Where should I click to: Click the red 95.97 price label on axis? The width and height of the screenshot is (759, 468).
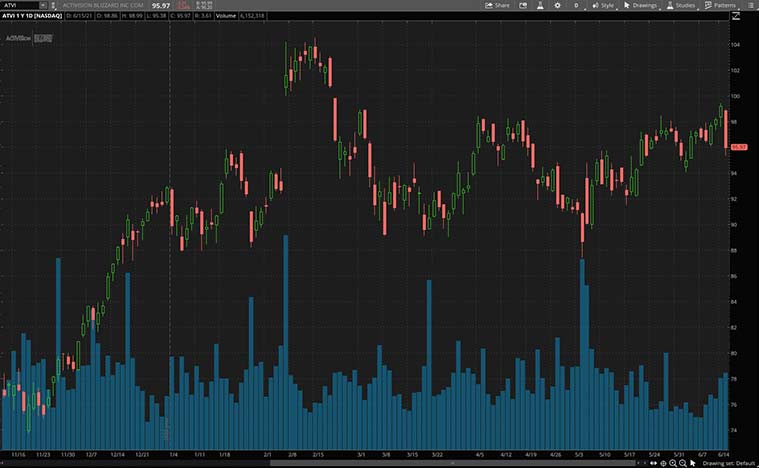click(x=739, y=147)
